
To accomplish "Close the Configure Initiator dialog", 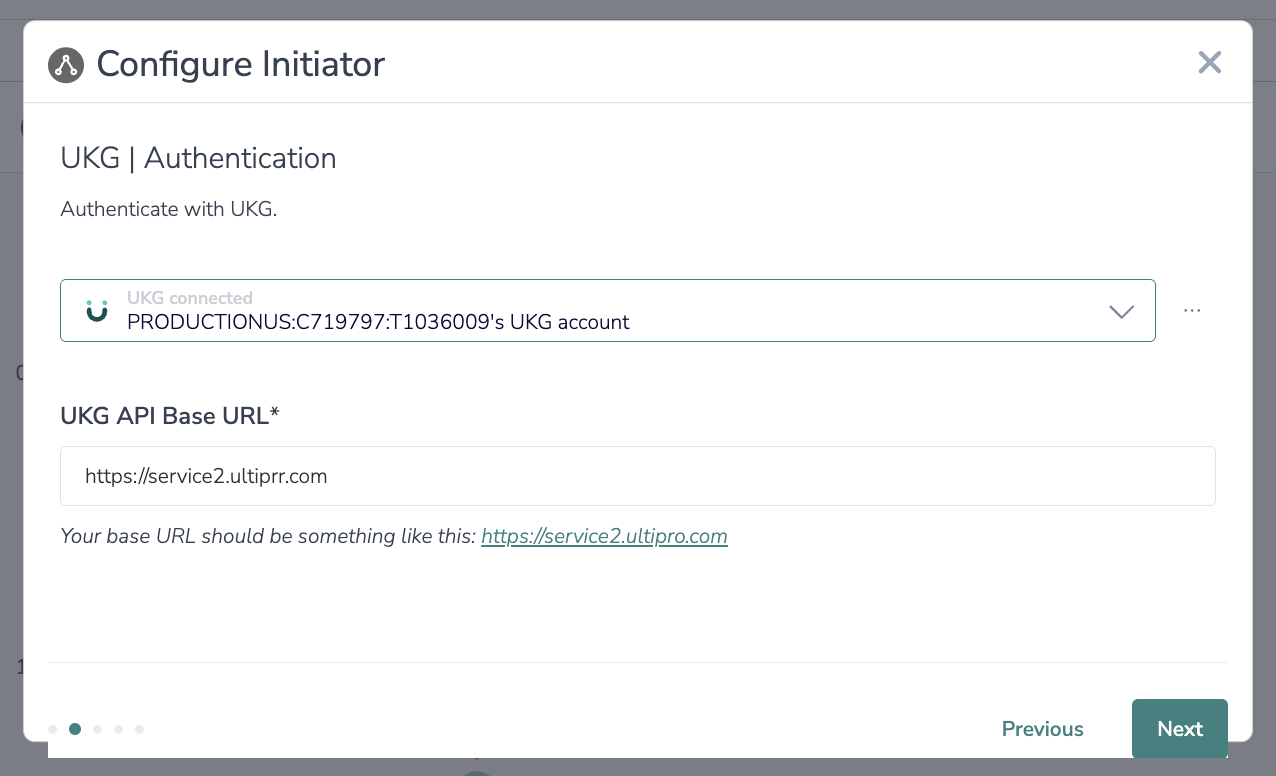I will pyautogui.click(x=1210, y=63).
